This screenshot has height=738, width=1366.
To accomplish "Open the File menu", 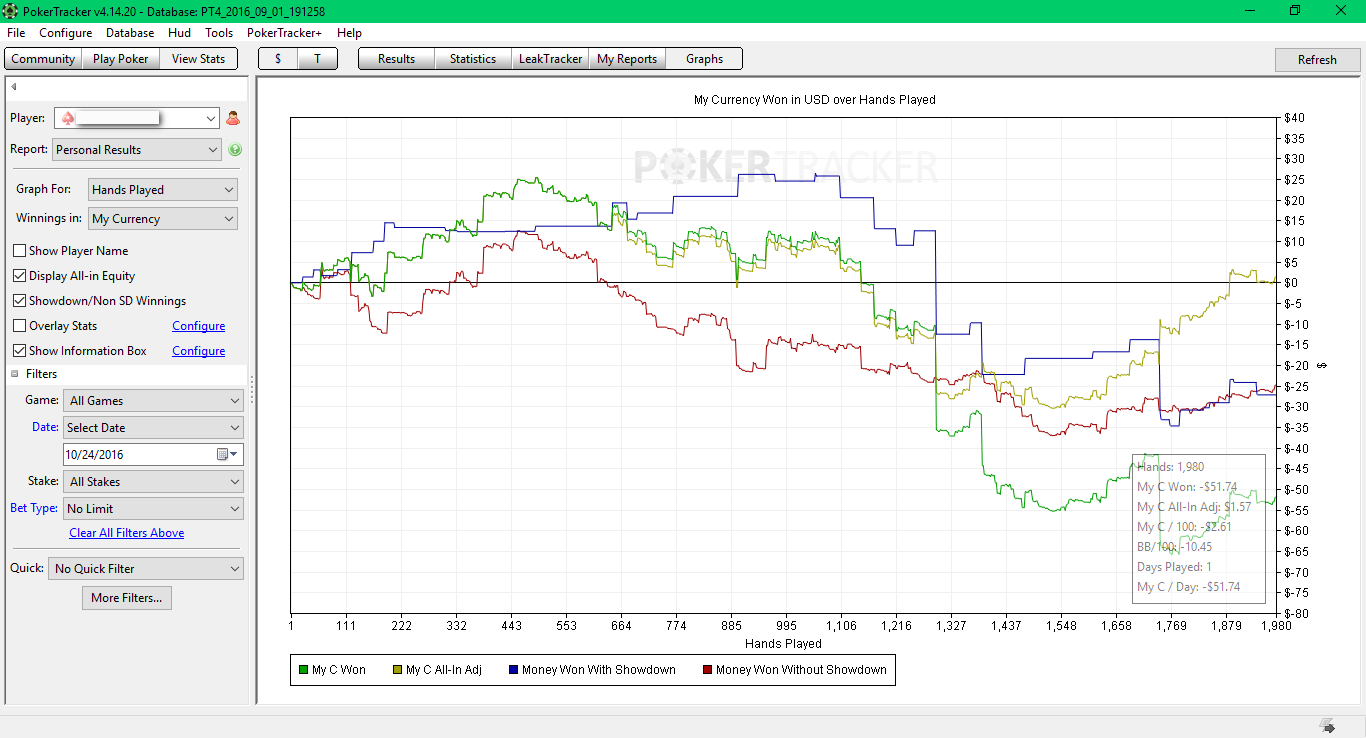I will 16,33.
